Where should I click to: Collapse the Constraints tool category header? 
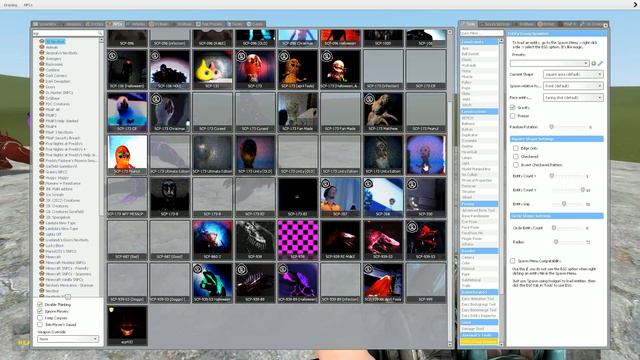(x=479, y=42)
